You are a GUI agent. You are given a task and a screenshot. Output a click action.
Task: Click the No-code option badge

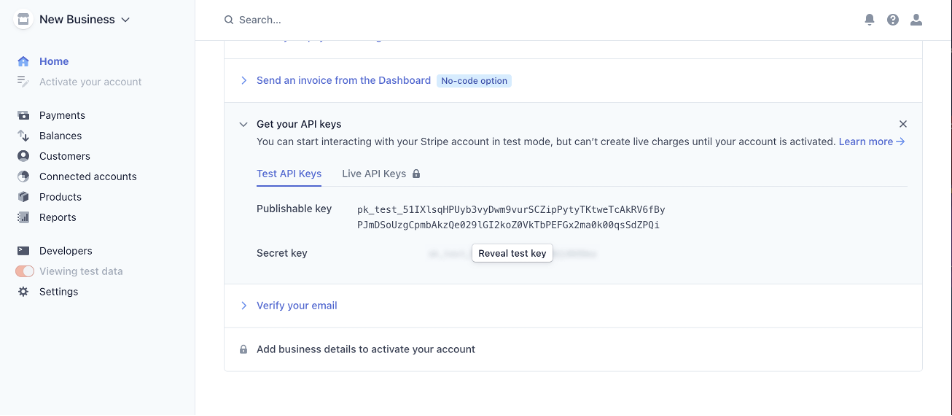(474, 81)
